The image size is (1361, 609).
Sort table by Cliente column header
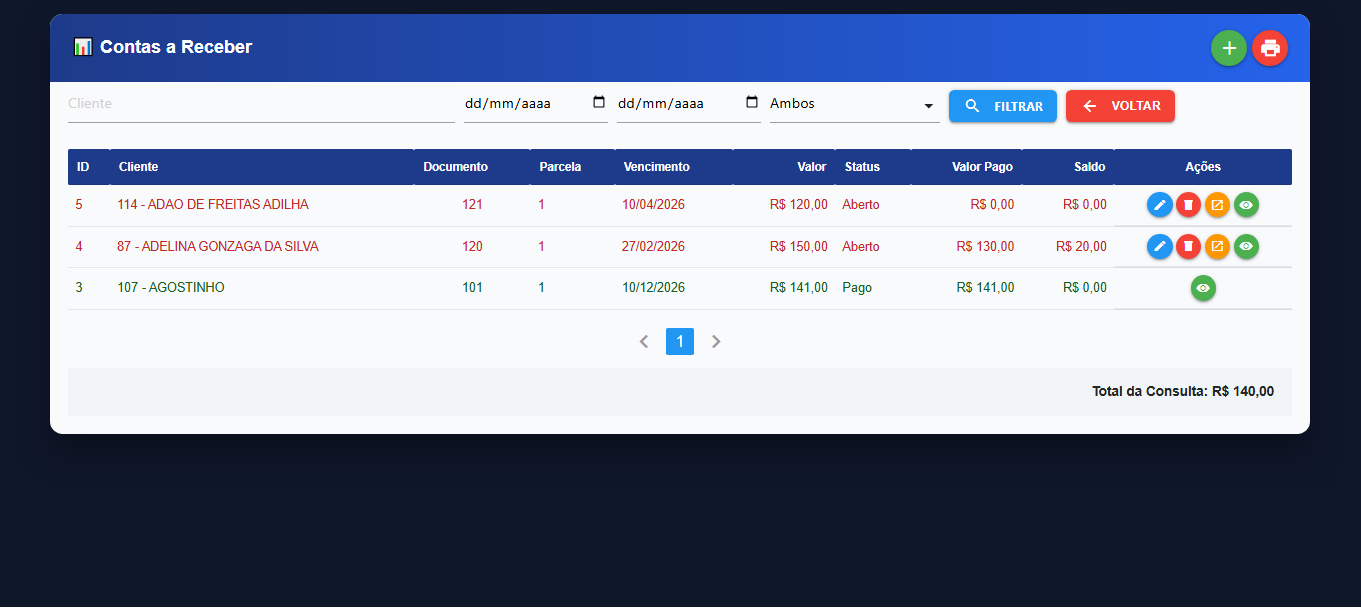[x=138, y=167]
